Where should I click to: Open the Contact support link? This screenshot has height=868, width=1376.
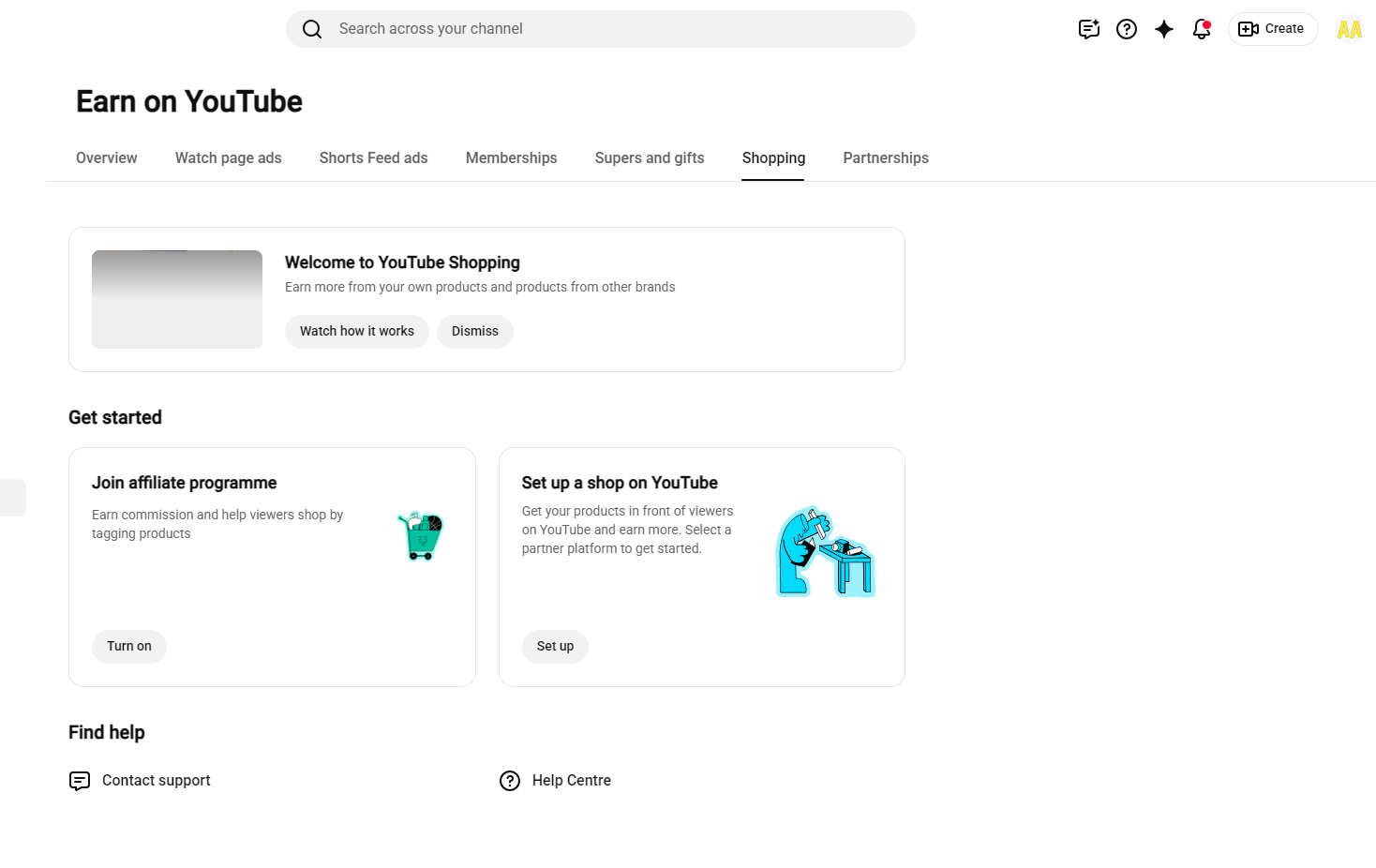[x=157, y=781]
